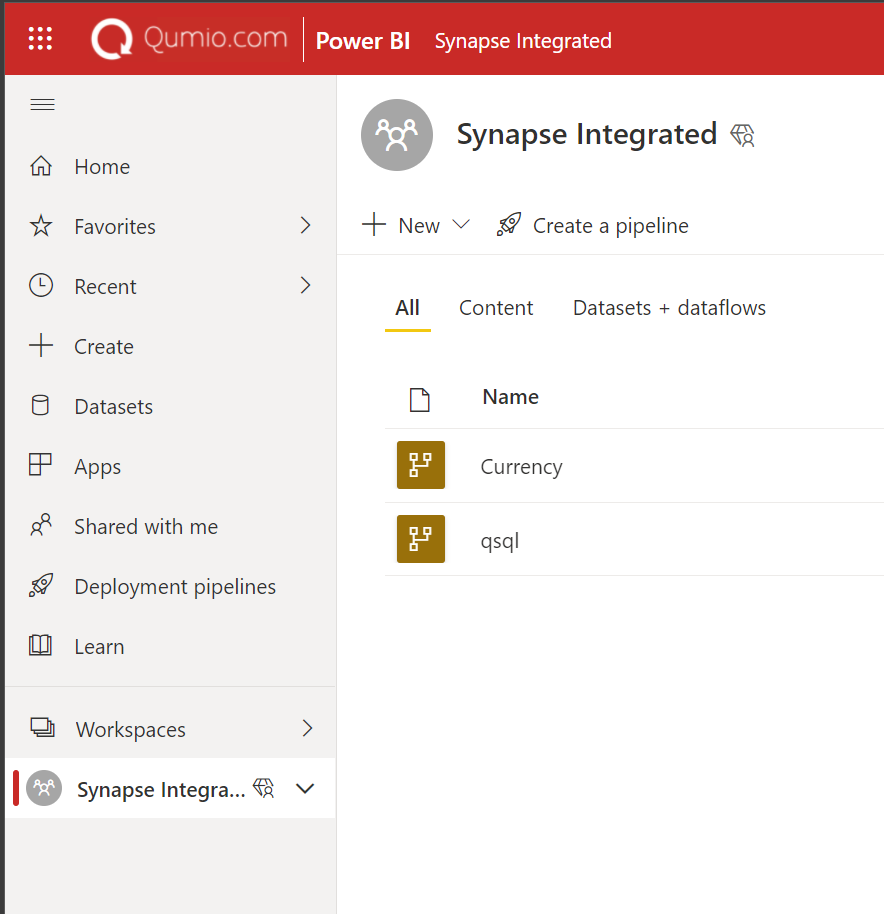Expand the Workspaces flyout chevron
The width and height of the screenshot is (884, 914).
(308, 728)
